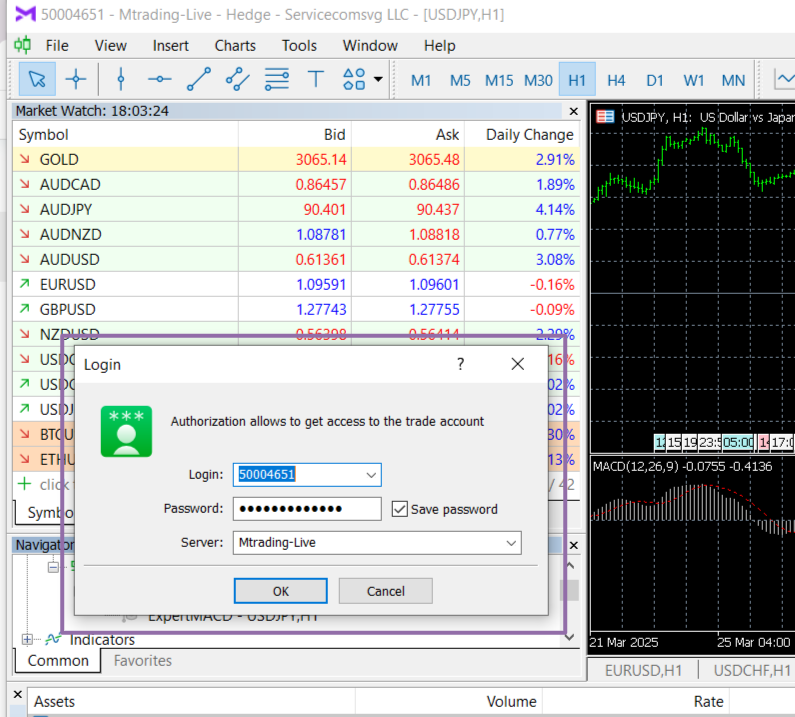This screenshot has width=795, height=717.
Task: Switch to the EURUSD,H1 chart tab
Action: pos(643,670)
